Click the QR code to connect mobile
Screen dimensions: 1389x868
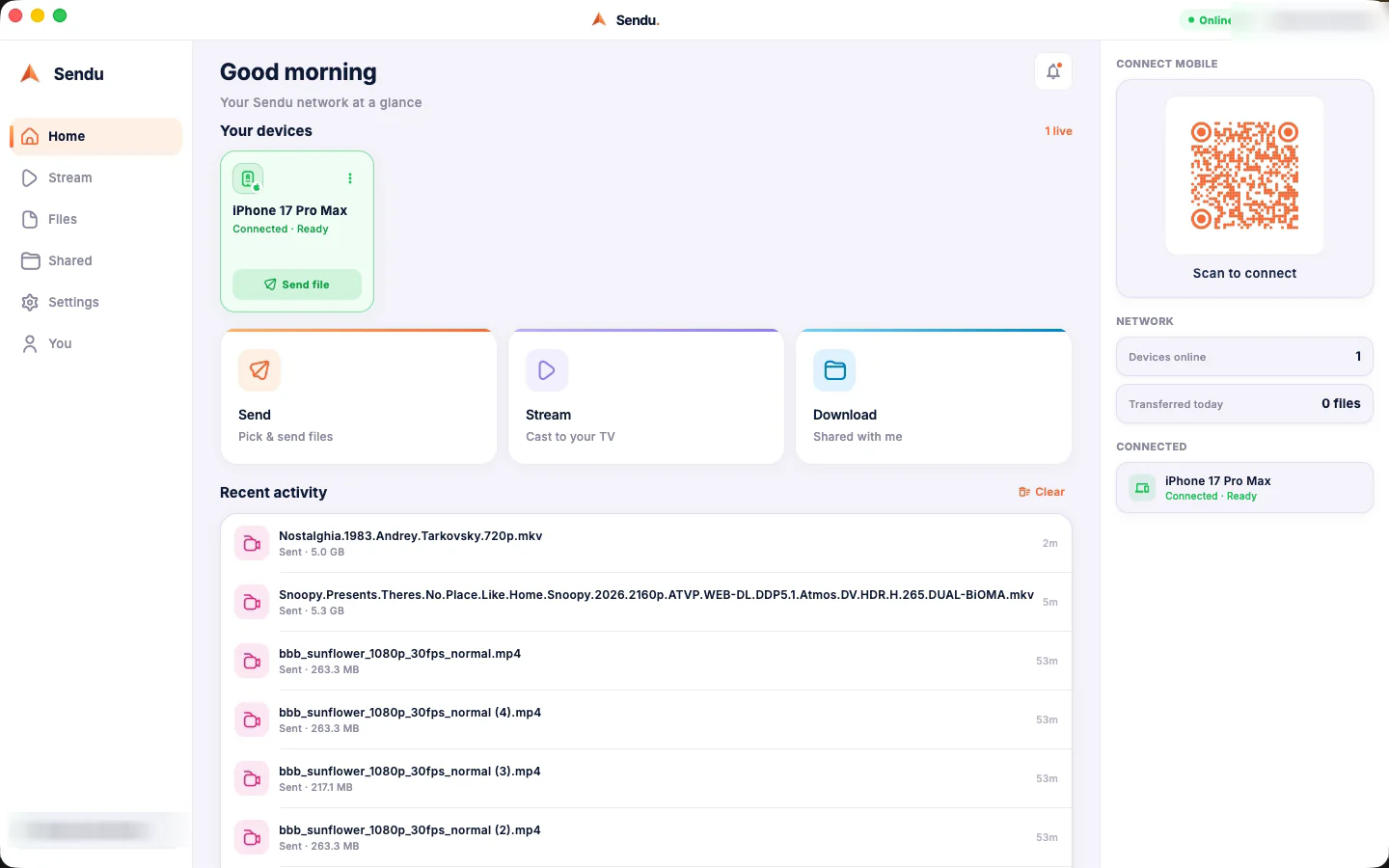point(1244,176)
